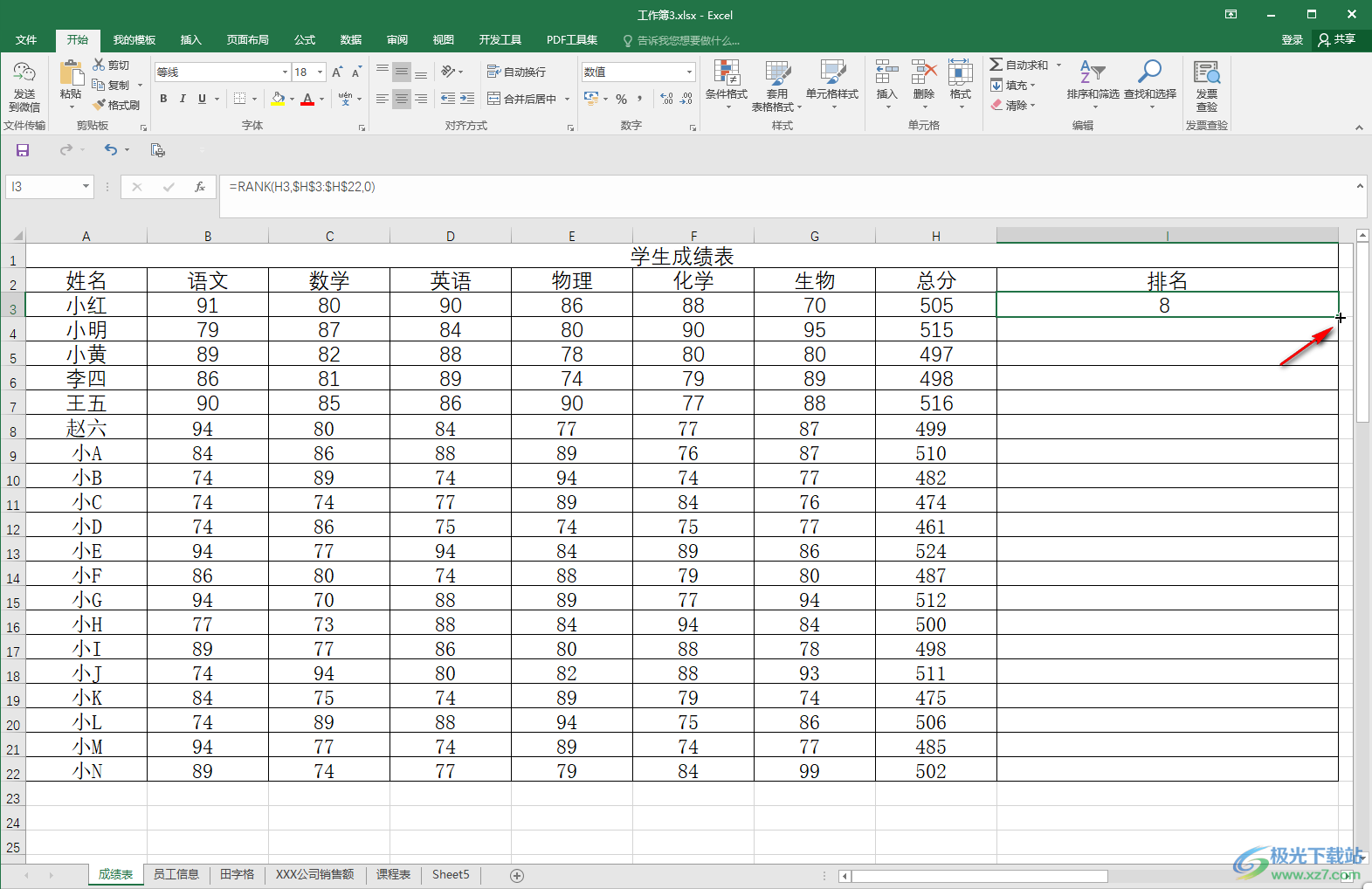The height and width of the screenshot is (889, 1372).
Task: Open the File (文件) menu
Action: point(26,40)
